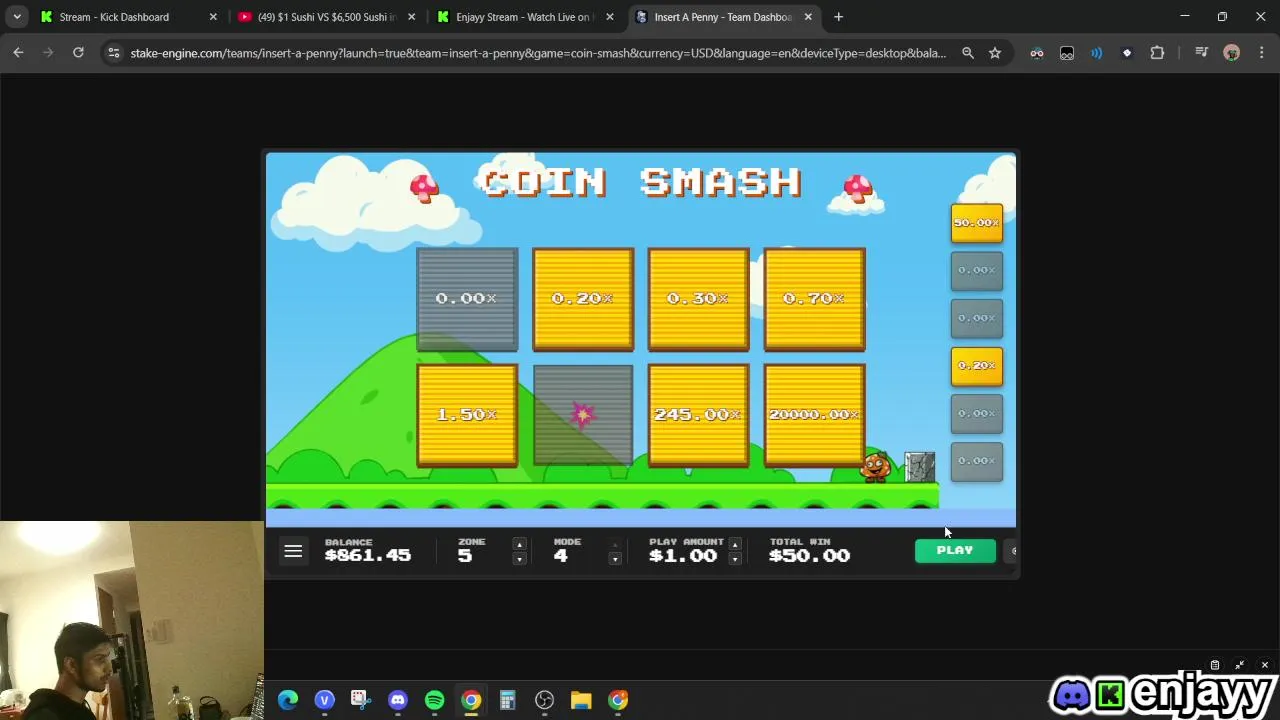
Task: Raise the Play Amount with up arrow
Action: click(x=735, y=544)
